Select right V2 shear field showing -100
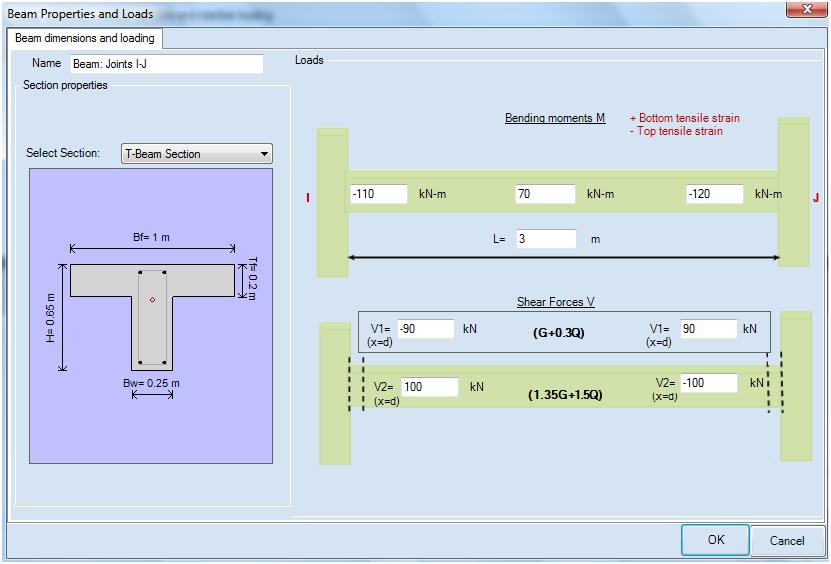 pos(708,383)
